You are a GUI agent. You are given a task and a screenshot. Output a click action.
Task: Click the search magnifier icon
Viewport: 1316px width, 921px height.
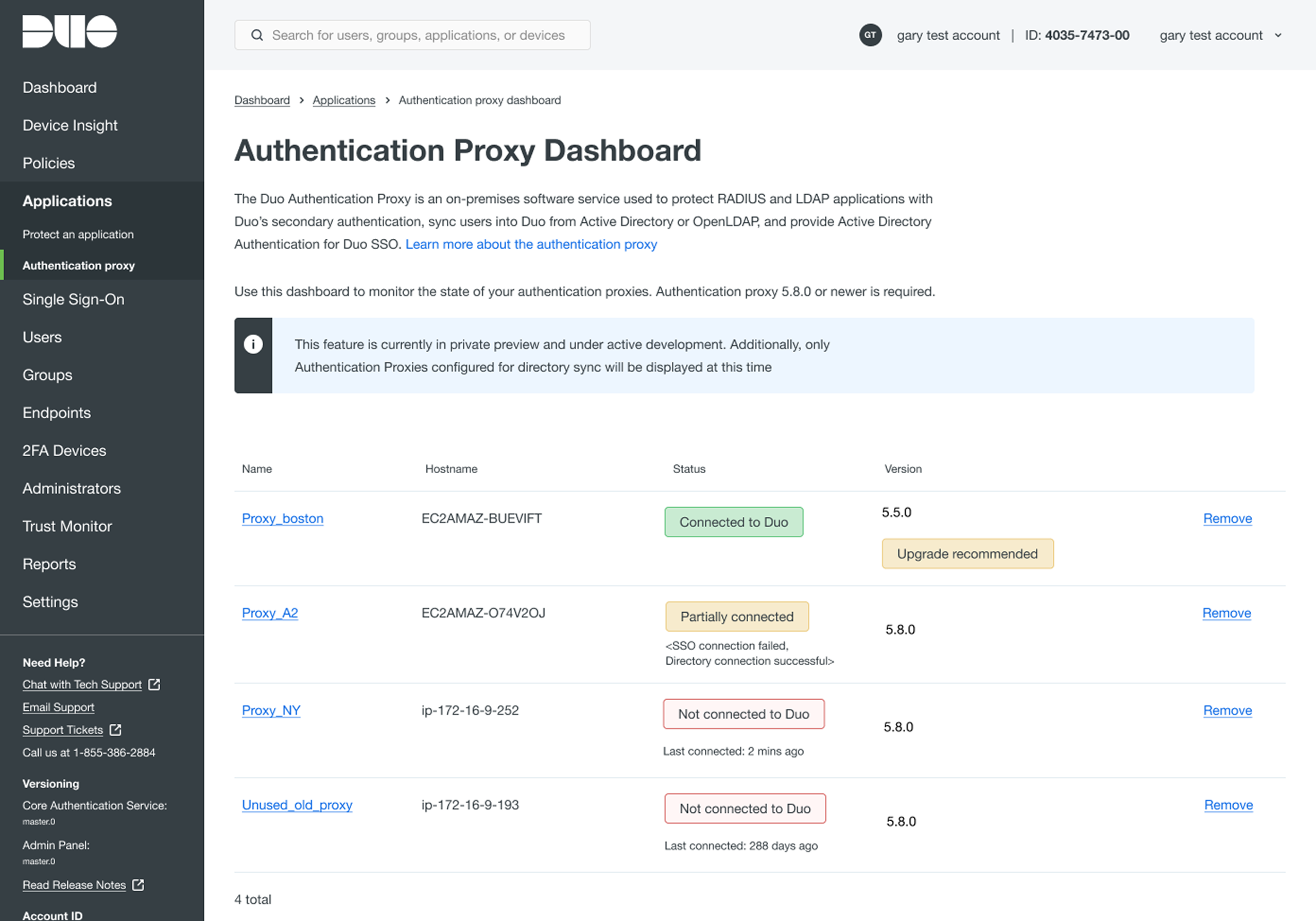pyautogui.click(x=257, y=35)
